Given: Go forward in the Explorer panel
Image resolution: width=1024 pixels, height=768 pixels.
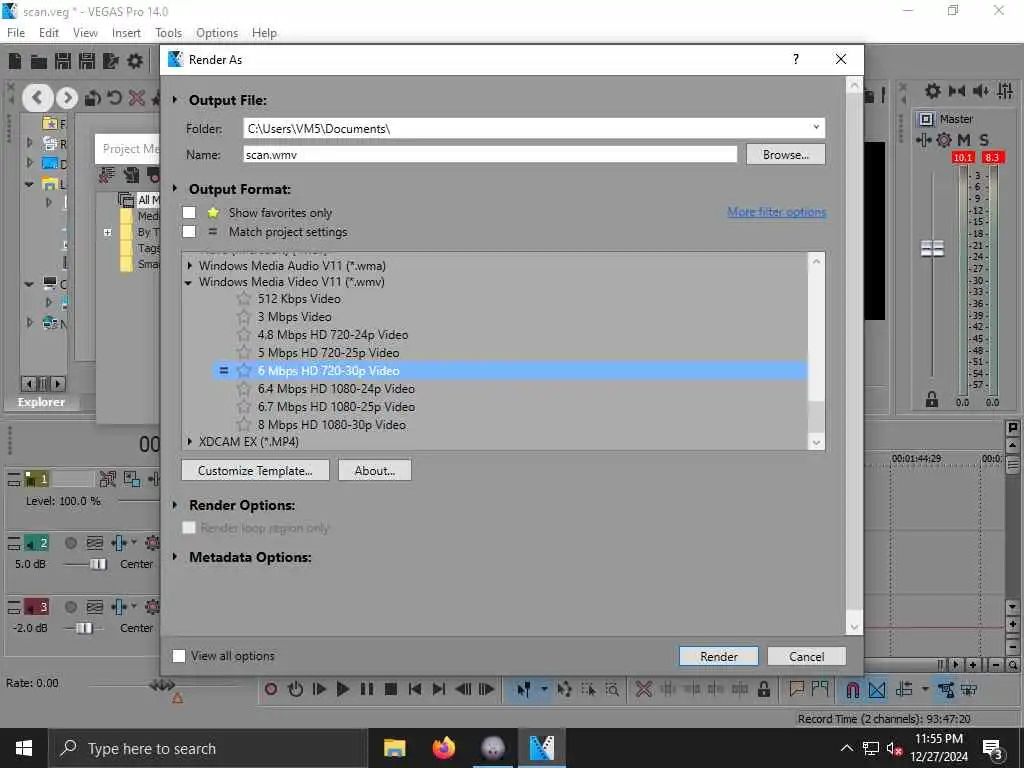Looking at the screenshot, I should [x=67, y=98].
